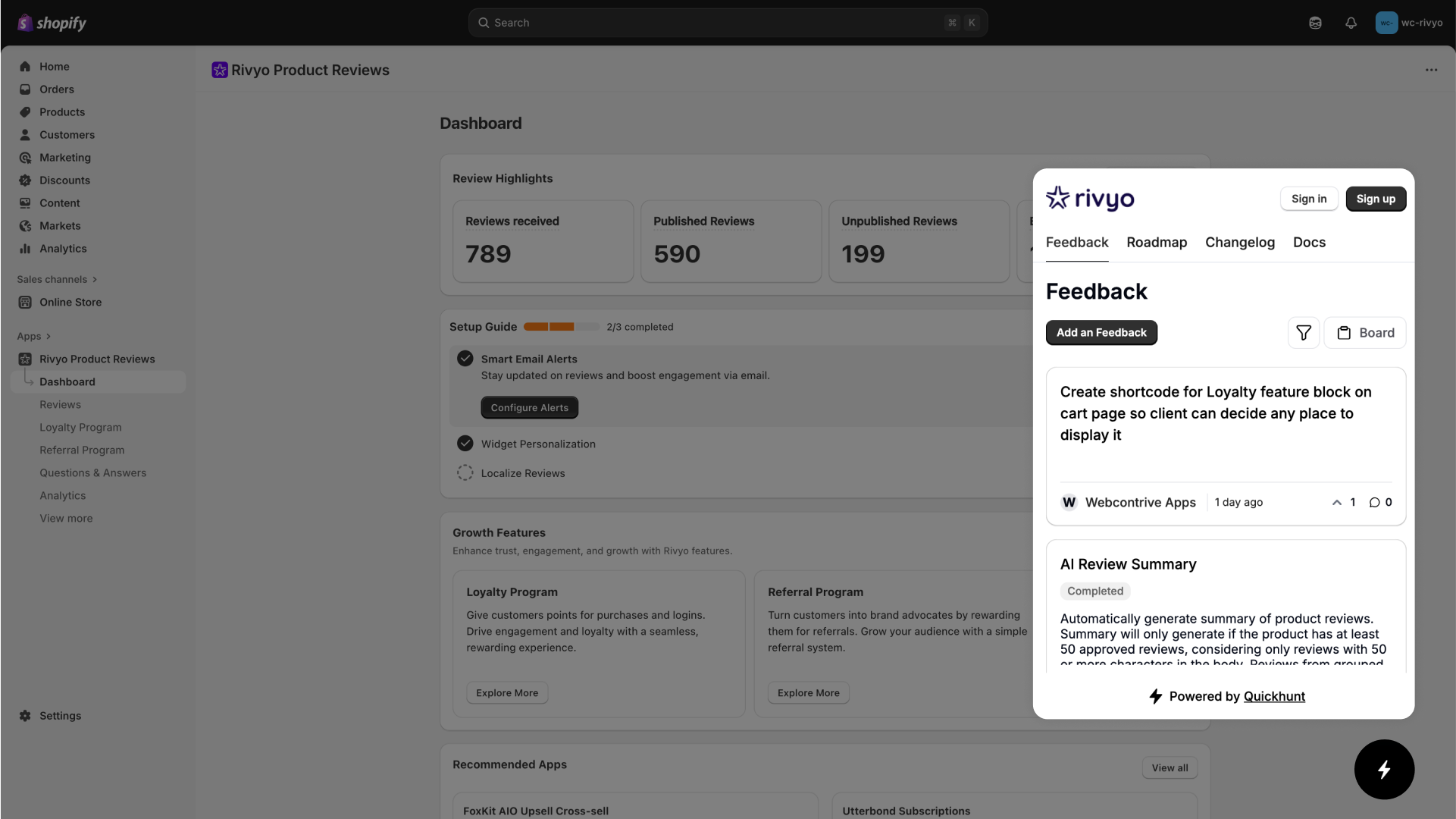
Task: Click the Loyalty Program feature card title
Action: pos(512,592)
